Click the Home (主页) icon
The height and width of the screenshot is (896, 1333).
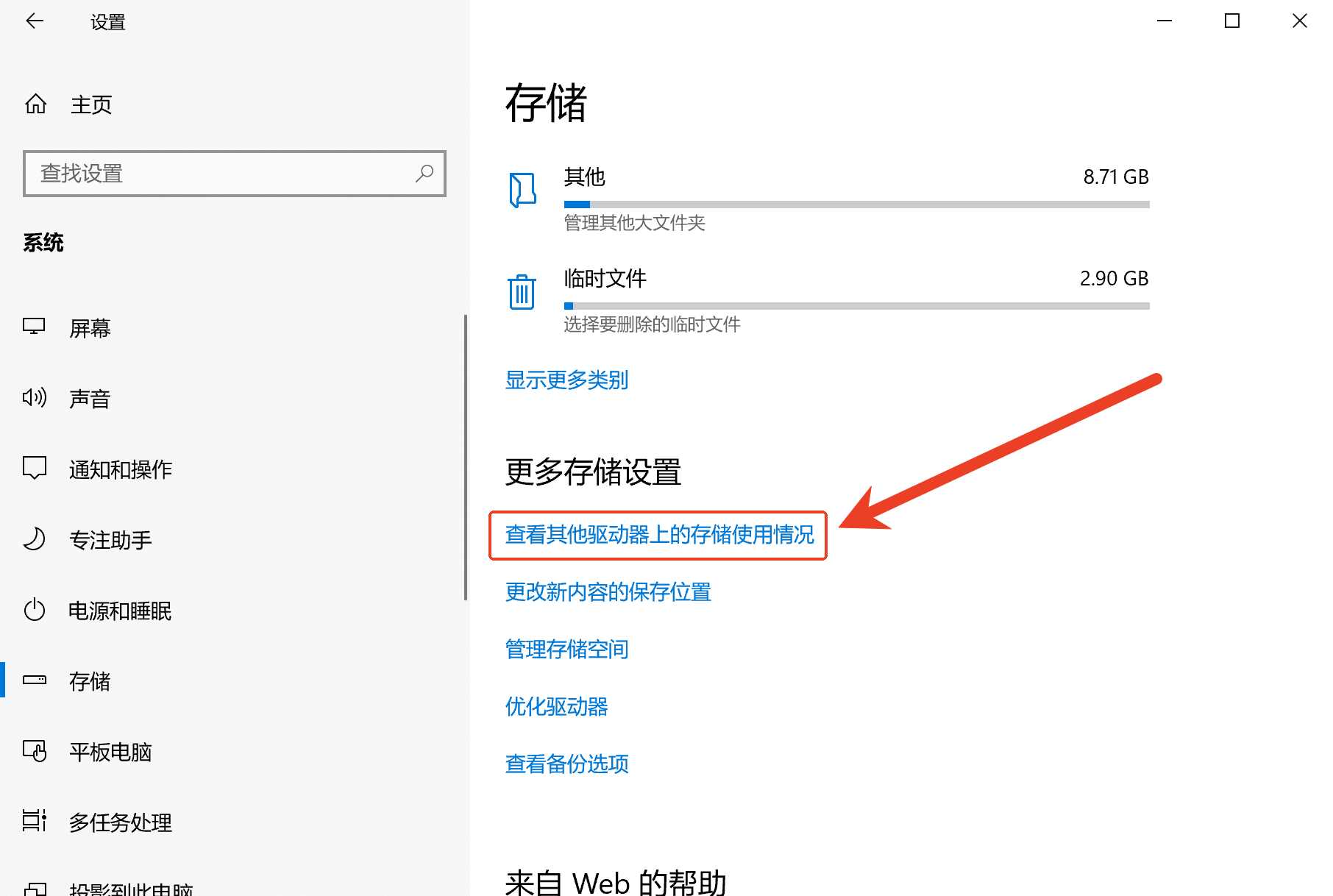pos(35,104)
